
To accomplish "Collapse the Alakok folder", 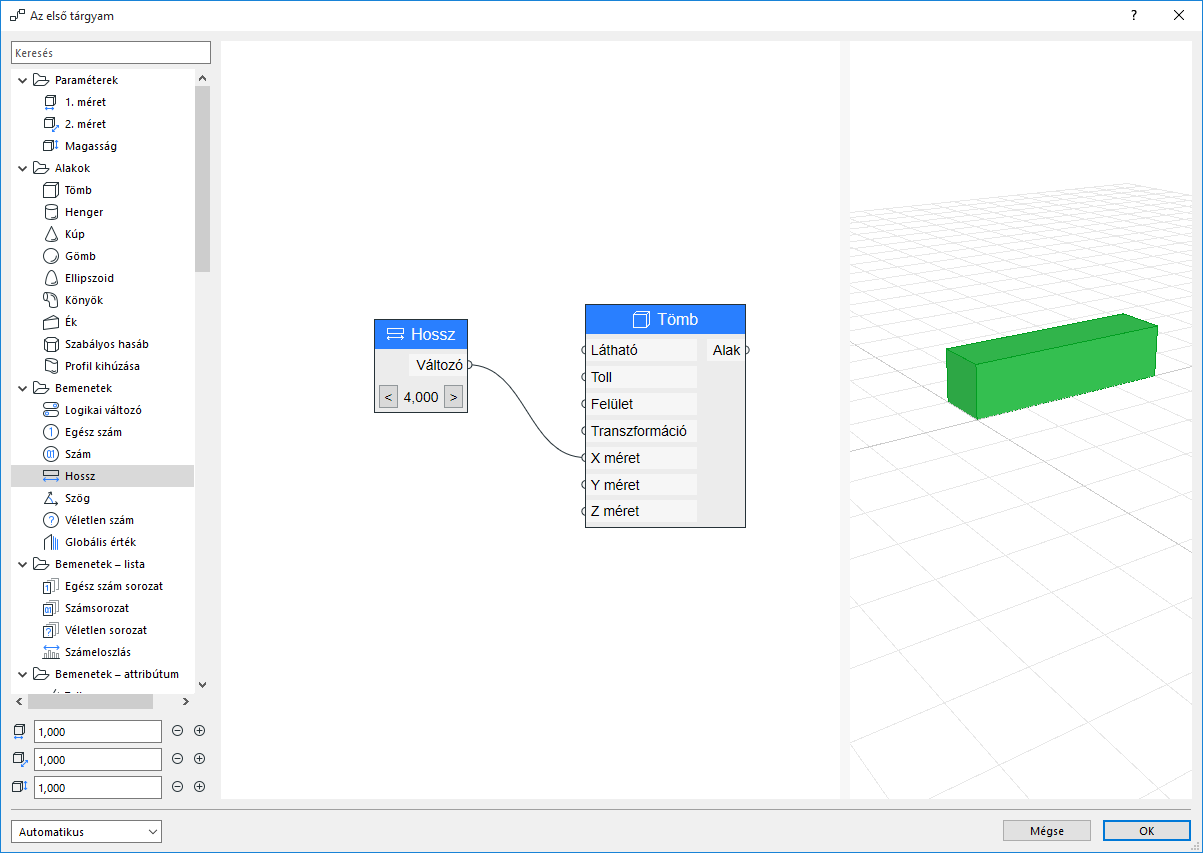I will 22,167.
